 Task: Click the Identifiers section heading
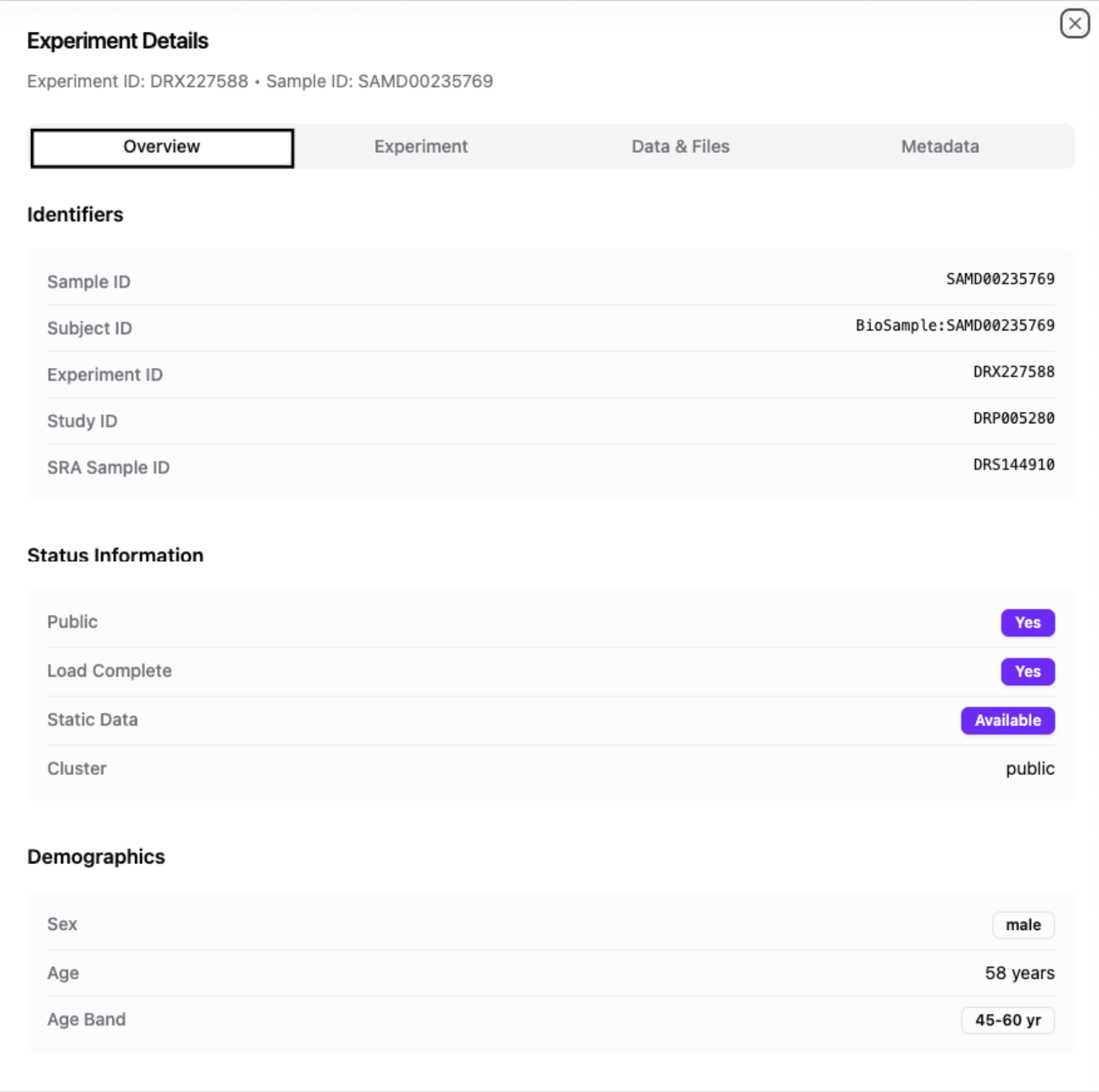point(75,214)
